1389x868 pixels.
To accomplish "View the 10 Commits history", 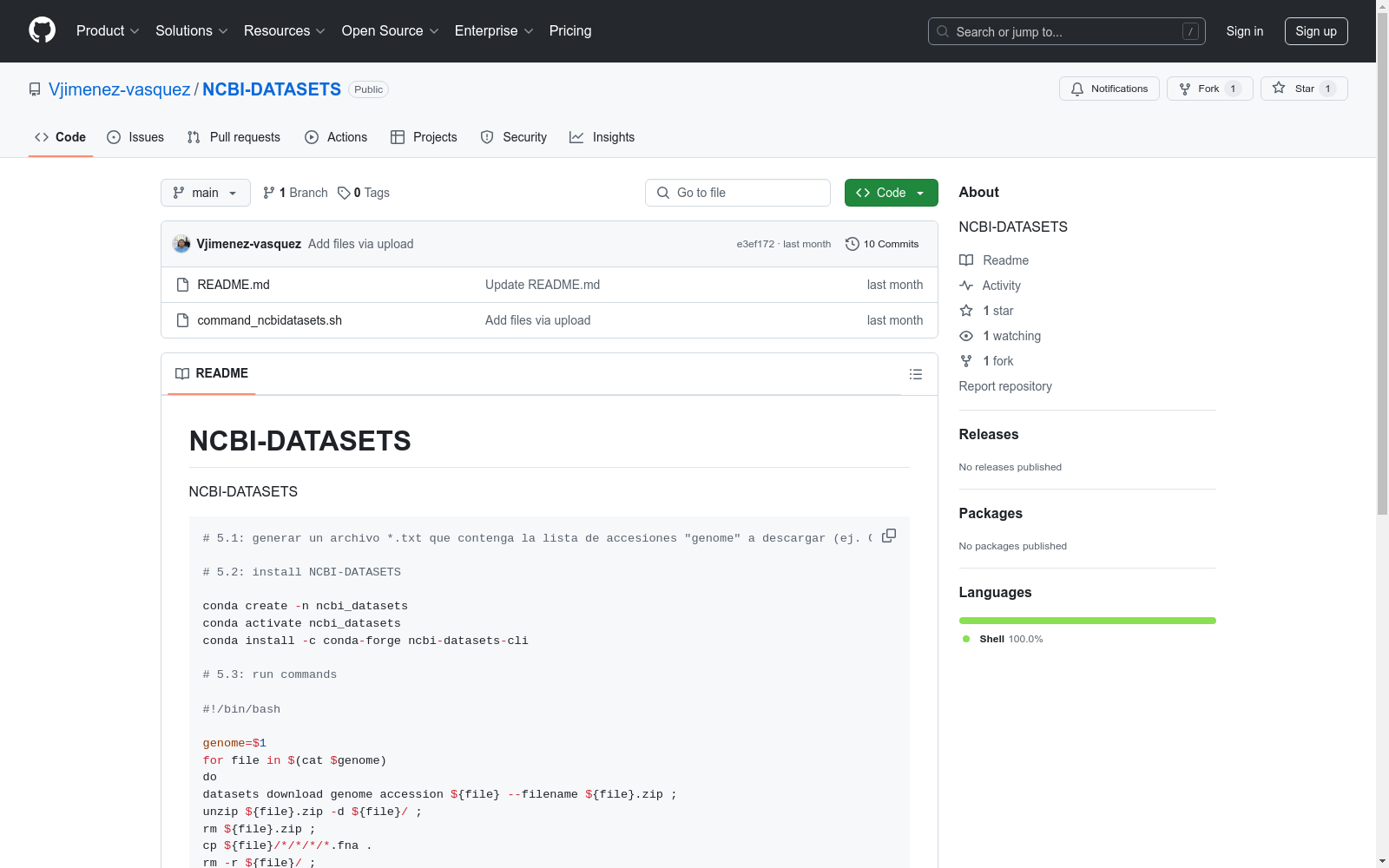I will point(882,244).
